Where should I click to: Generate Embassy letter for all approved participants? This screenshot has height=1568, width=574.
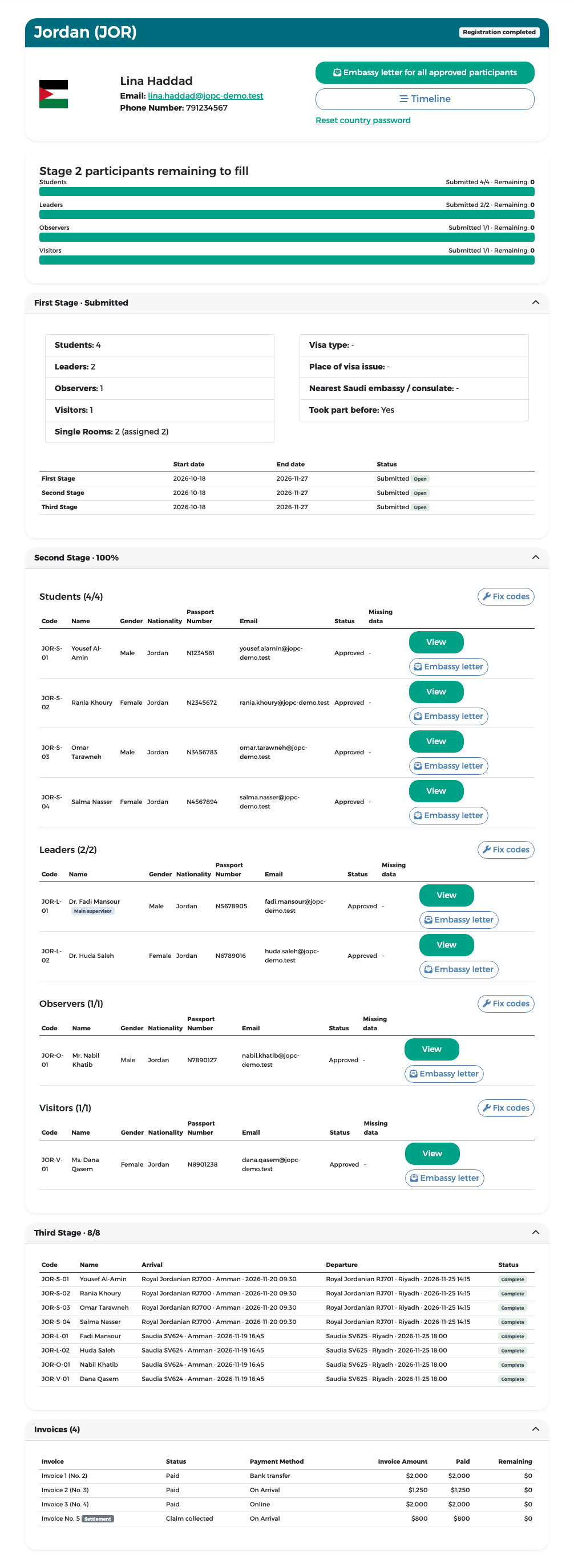coord(425,72)
